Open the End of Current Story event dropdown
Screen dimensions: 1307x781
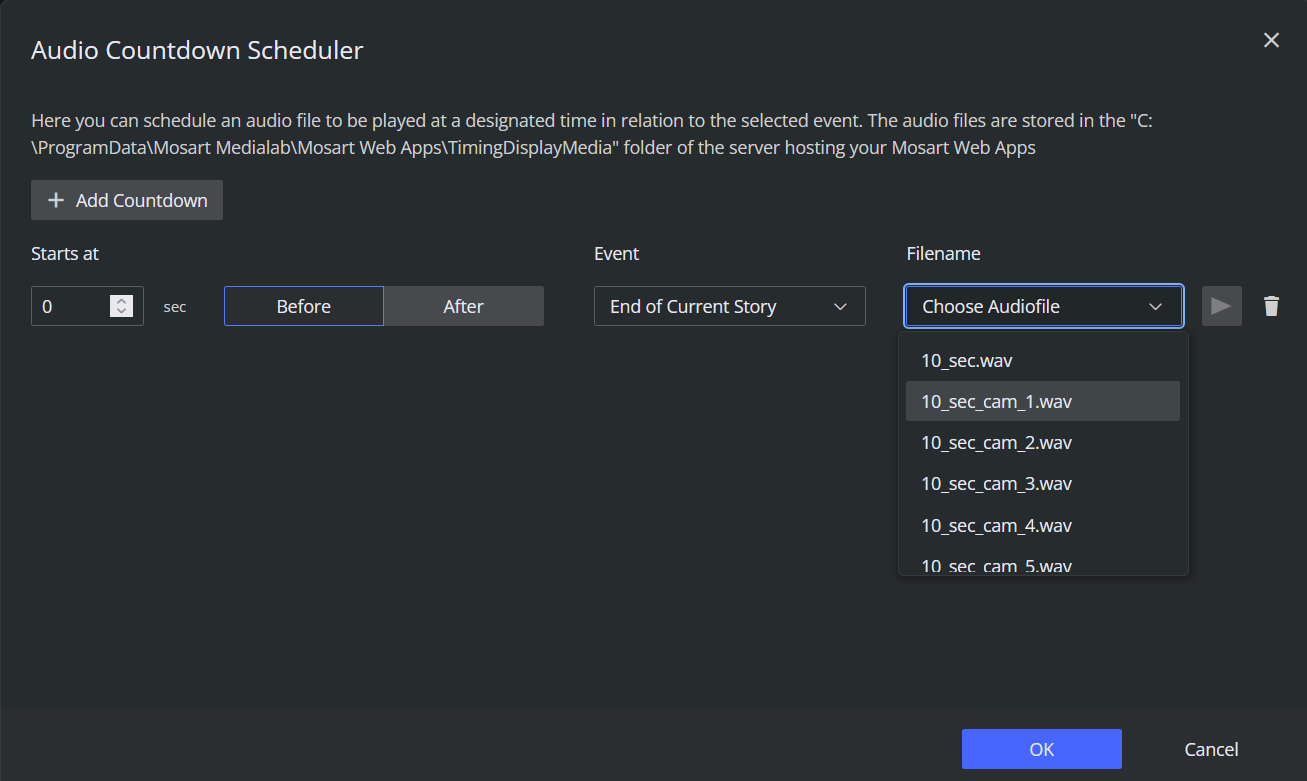coord(729,306)
